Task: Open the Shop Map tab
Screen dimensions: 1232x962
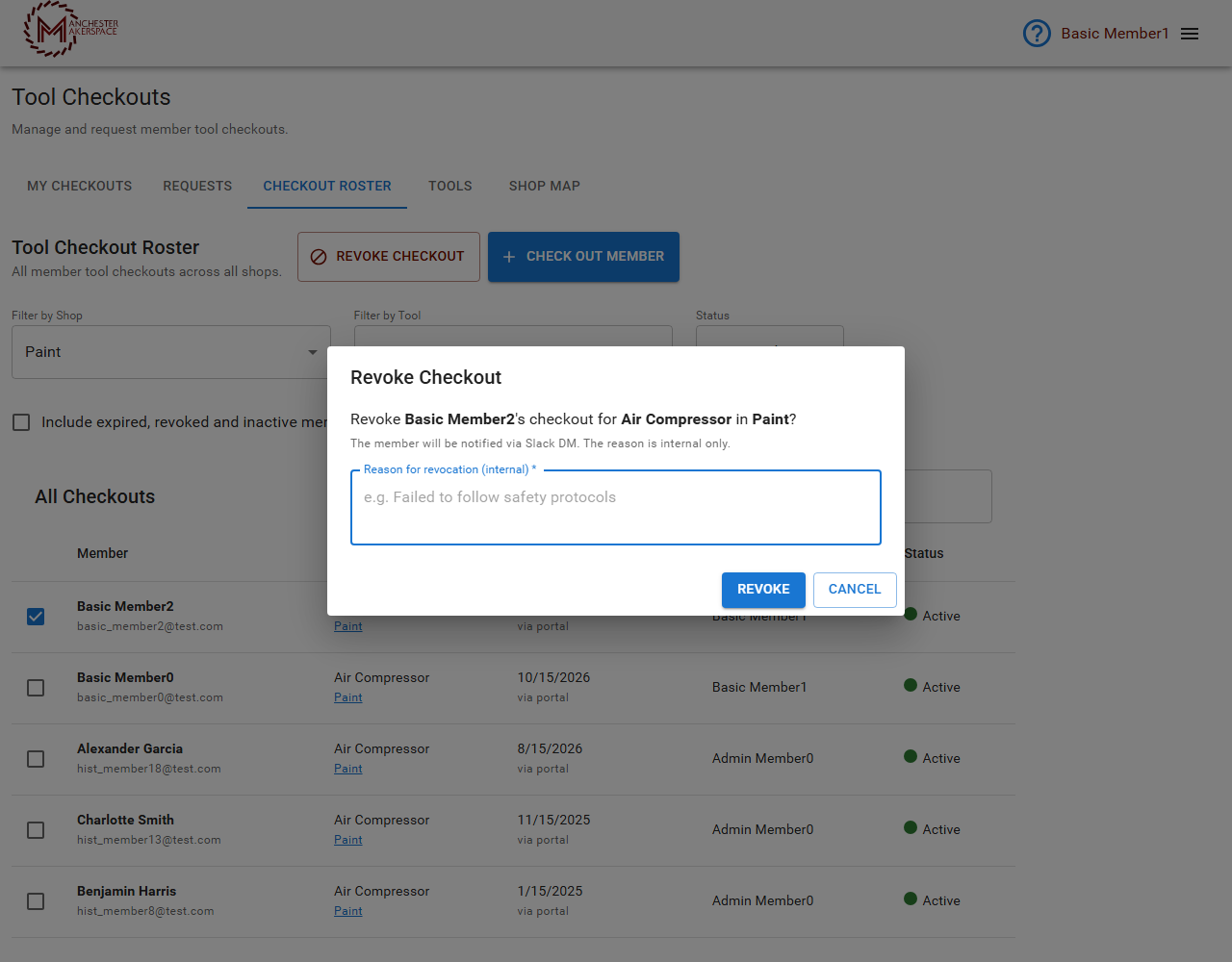Action: click(x=545, y=186)
